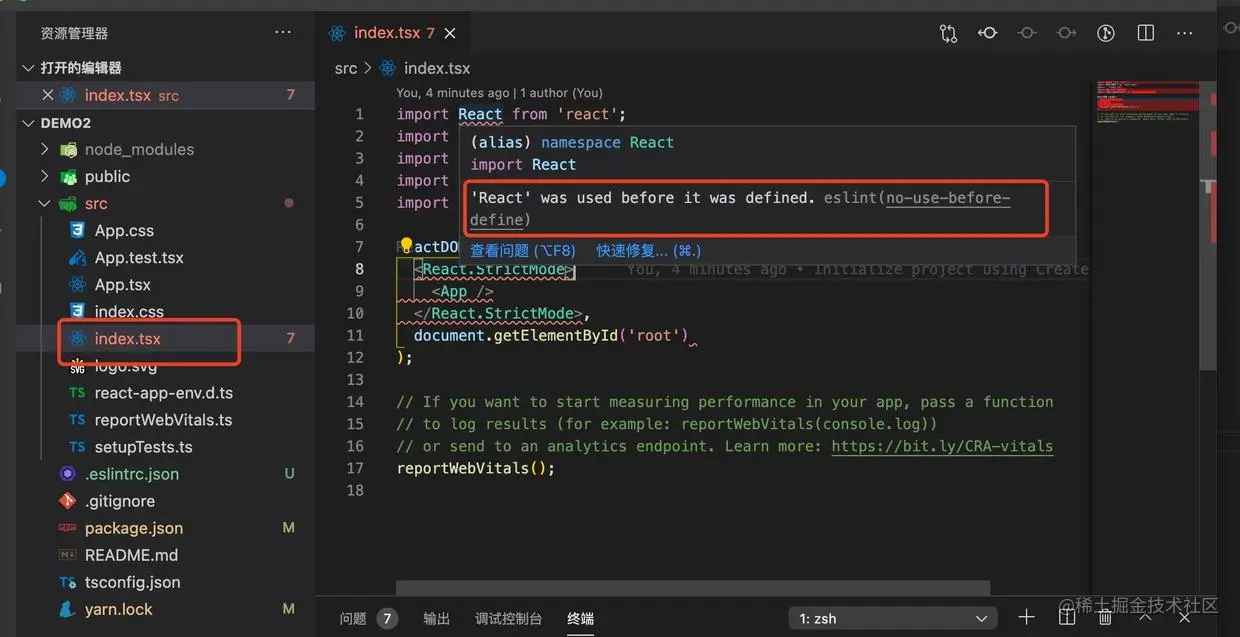
Task: Click the src breadcrumb segment
Action: point(346,68)
